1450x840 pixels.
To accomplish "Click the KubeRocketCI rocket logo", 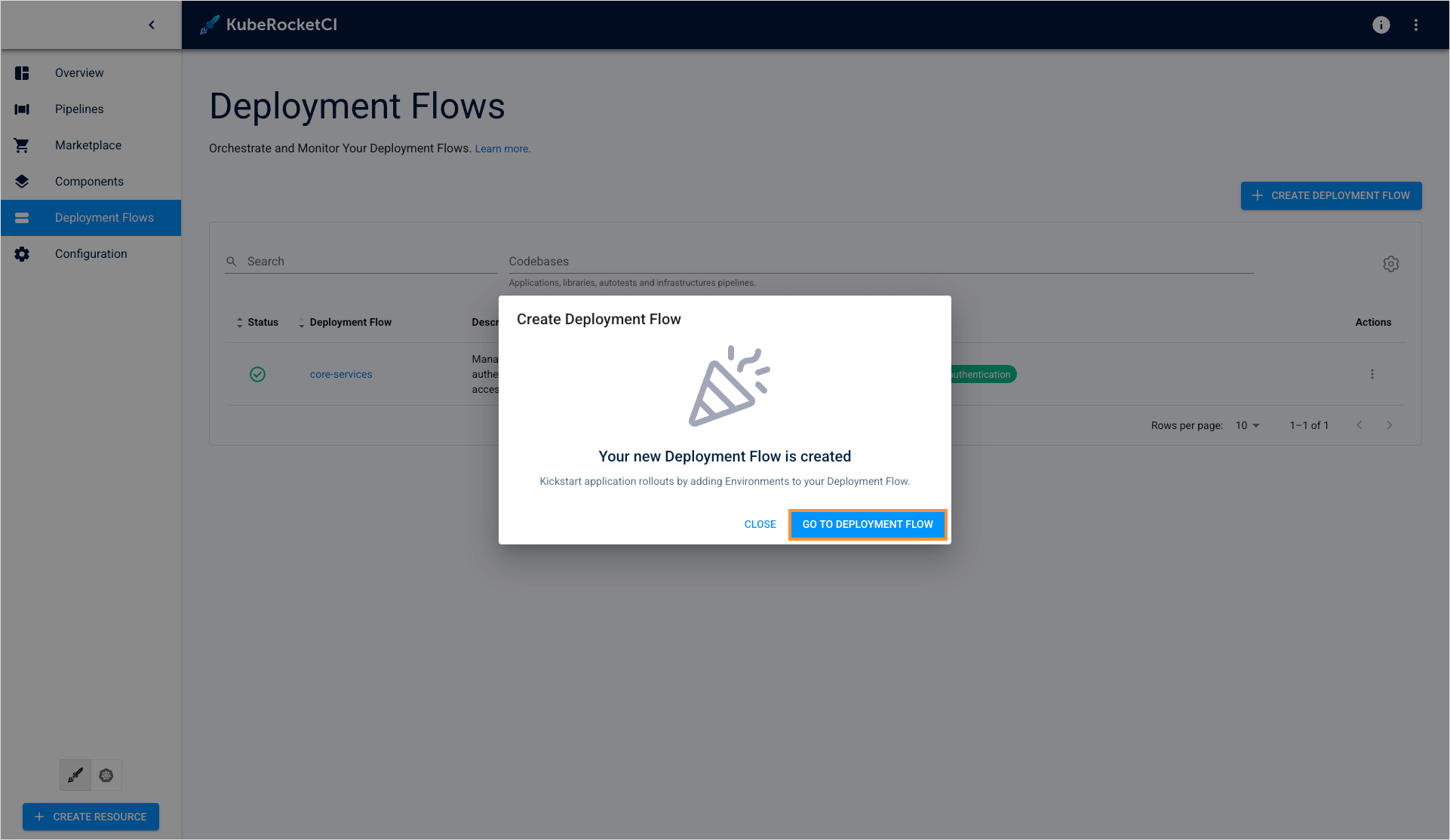I will click(210, 25).
